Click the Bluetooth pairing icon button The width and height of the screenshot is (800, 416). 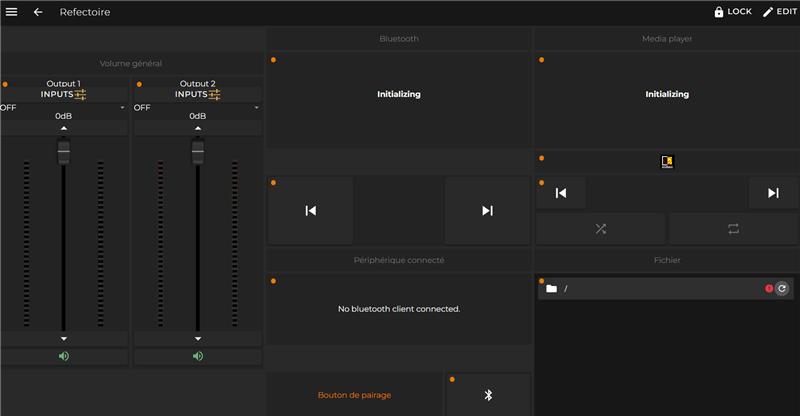[488, 395]
